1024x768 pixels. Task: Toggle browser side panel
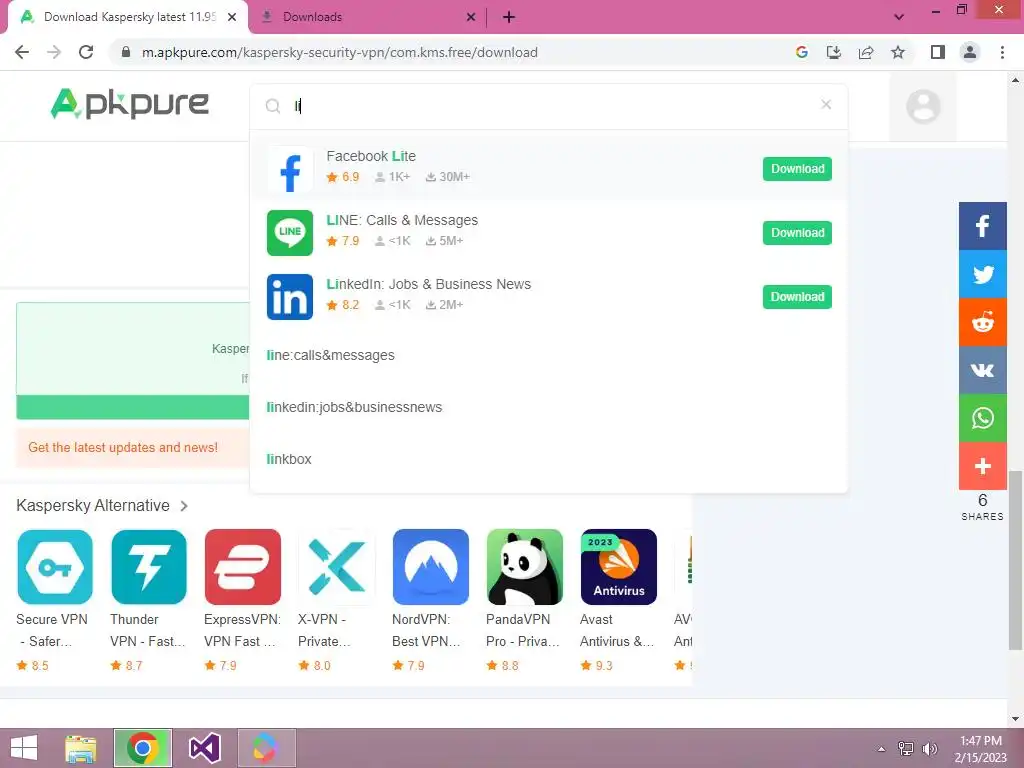point(938,52)
